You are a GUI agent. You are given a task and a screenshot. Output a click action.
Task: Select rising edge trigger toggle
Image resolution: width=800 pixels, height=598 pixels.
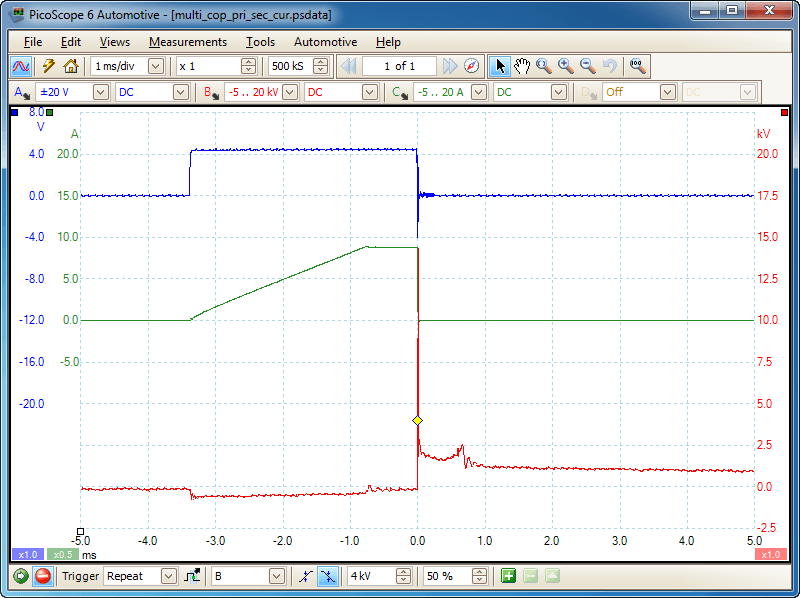click(306, 576)
